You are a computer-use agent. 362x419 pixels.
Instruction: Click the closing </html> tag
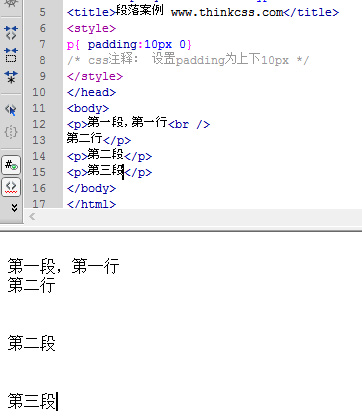point(91,204)
